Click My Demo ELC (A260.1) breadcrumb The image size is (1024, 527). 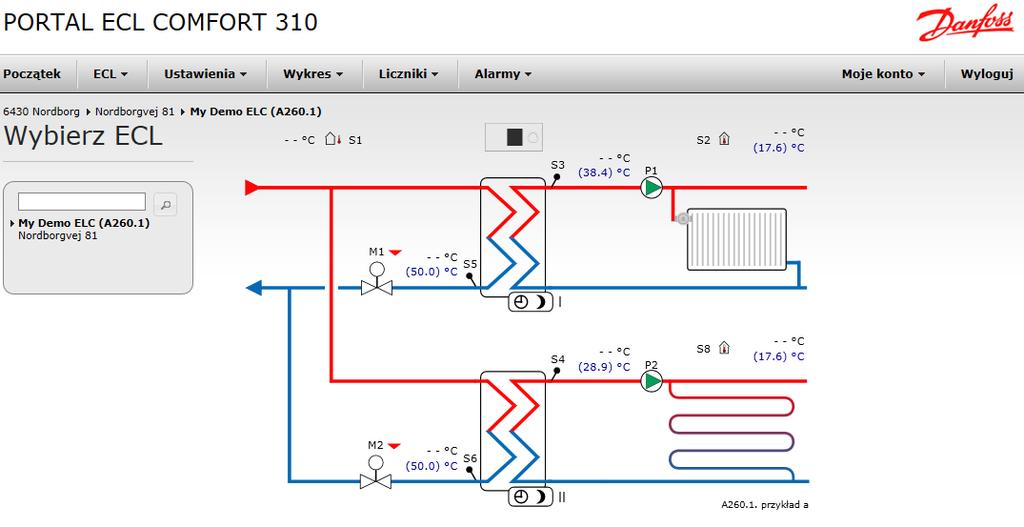255,112
